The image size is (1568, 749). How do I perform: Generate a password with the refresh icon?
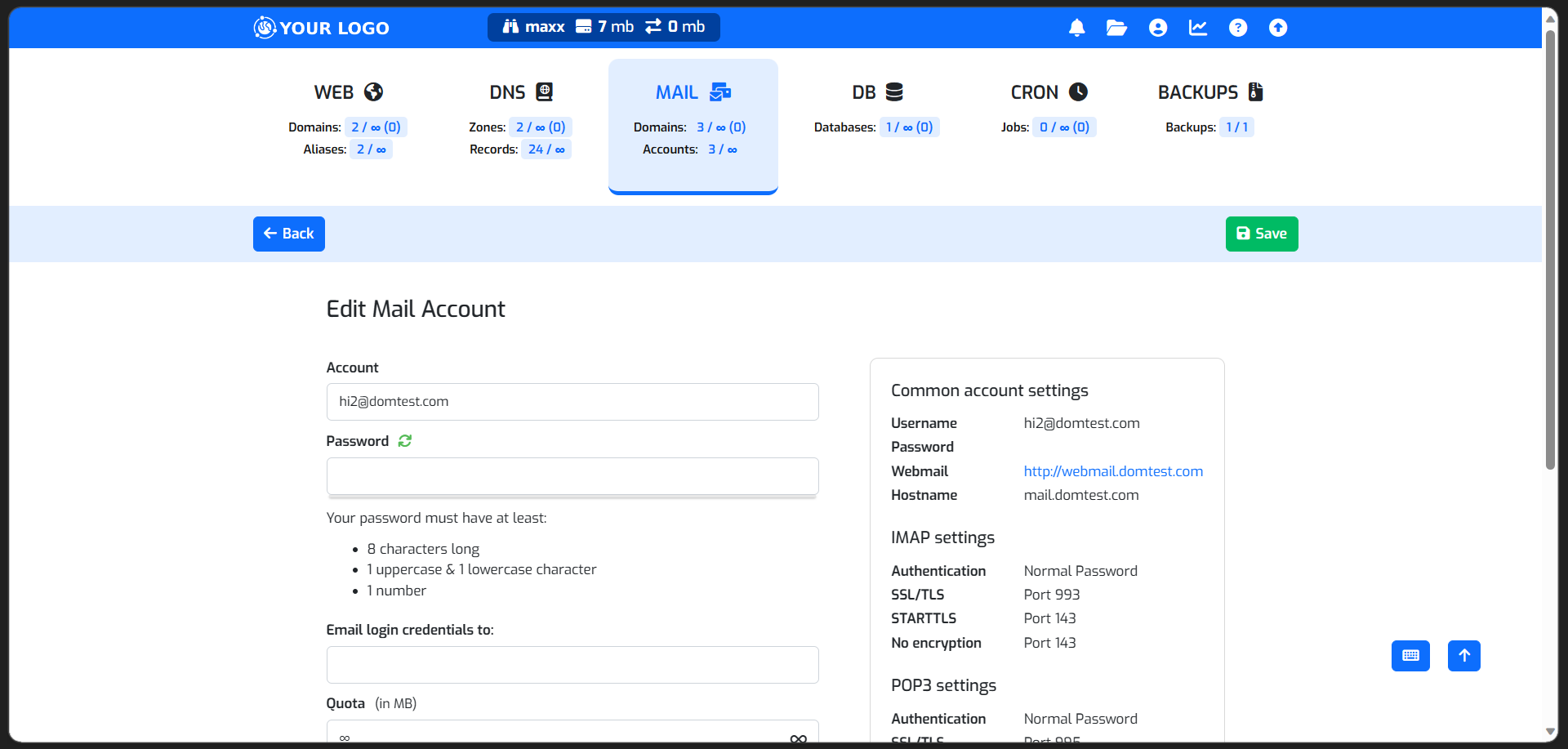point(405,440)
